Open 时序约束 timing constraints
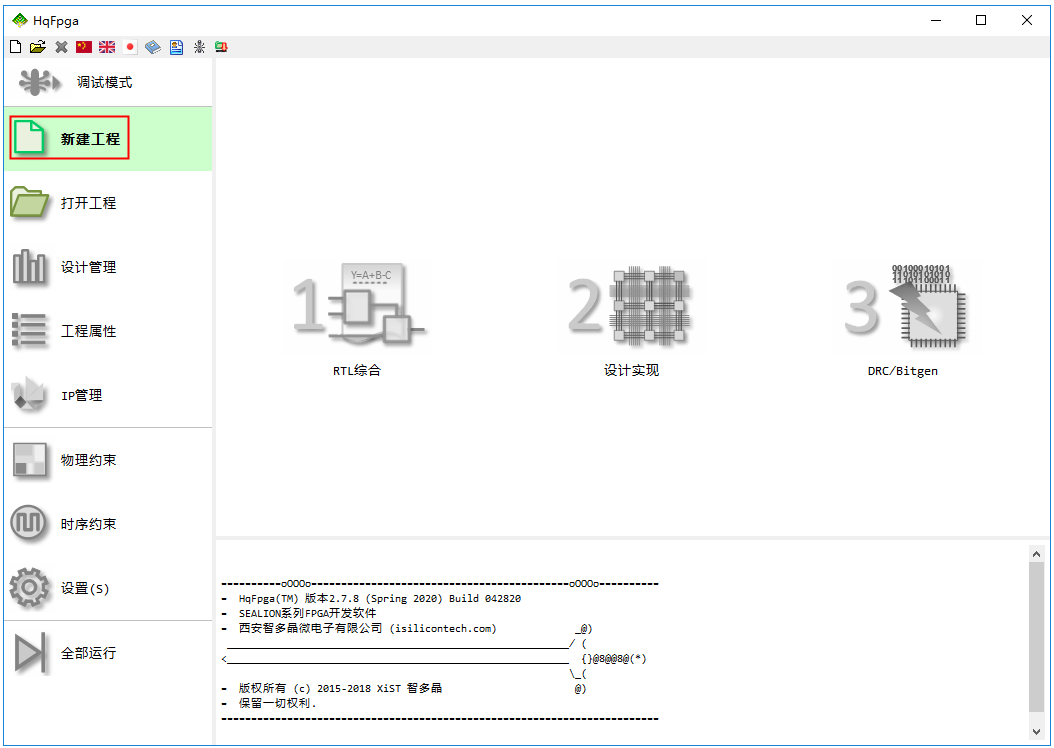 click(88, 524)
